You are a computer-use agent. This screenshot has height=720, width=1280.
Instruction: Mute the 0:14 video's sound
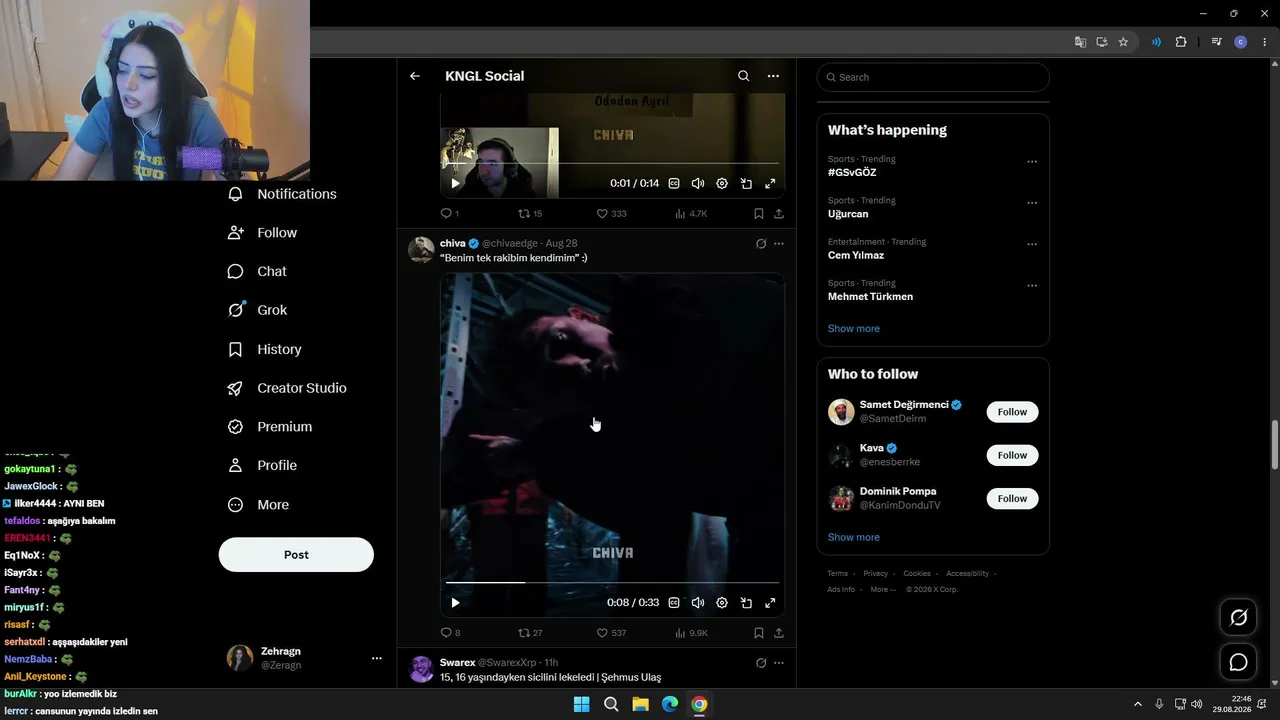(x=698, y=184)
